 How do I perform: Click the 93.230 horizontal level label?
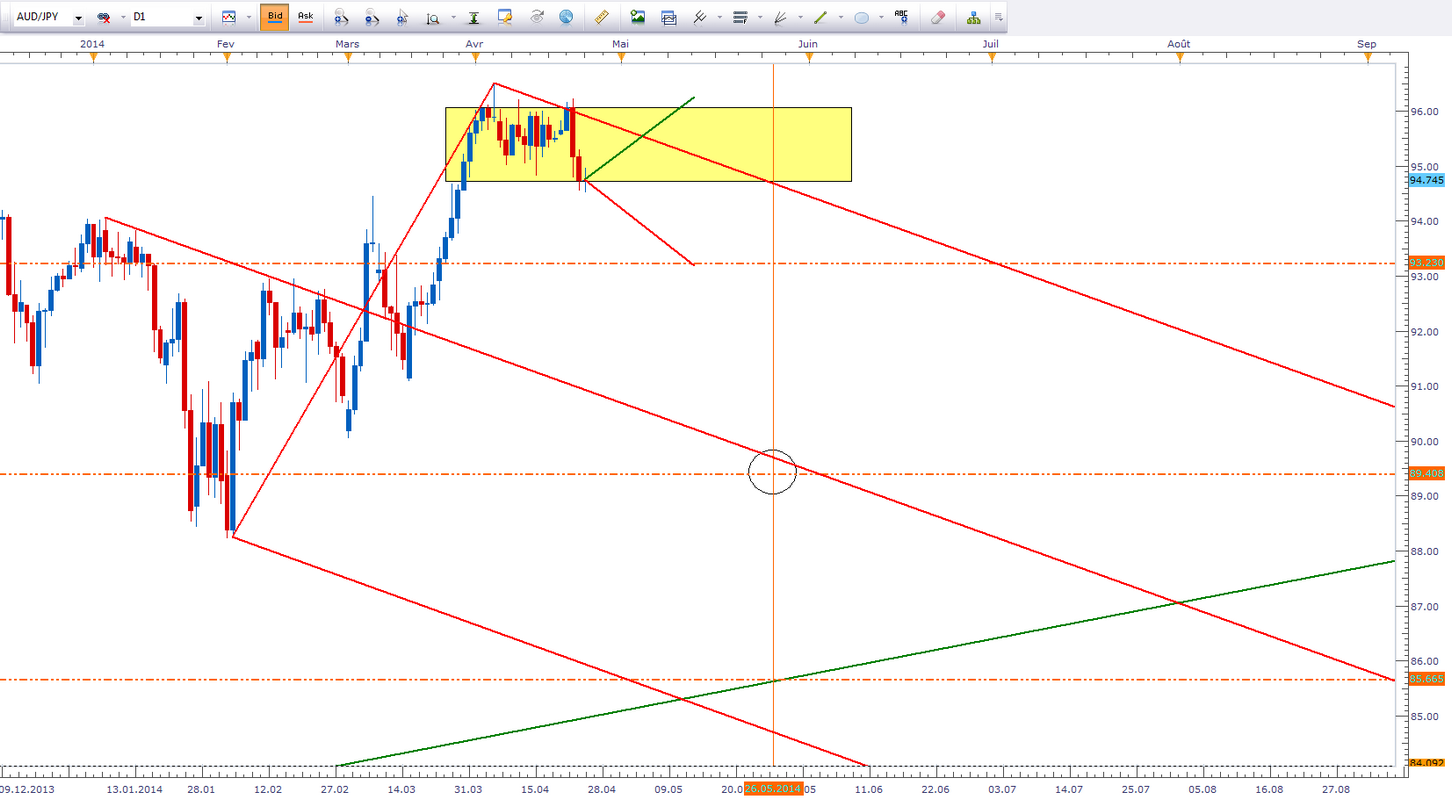tap(1425, 263)
